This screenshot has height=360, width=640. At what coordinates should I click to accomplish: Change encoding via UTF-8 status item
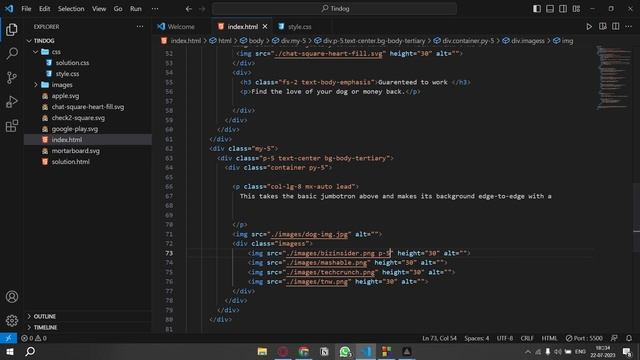[505, 338]
